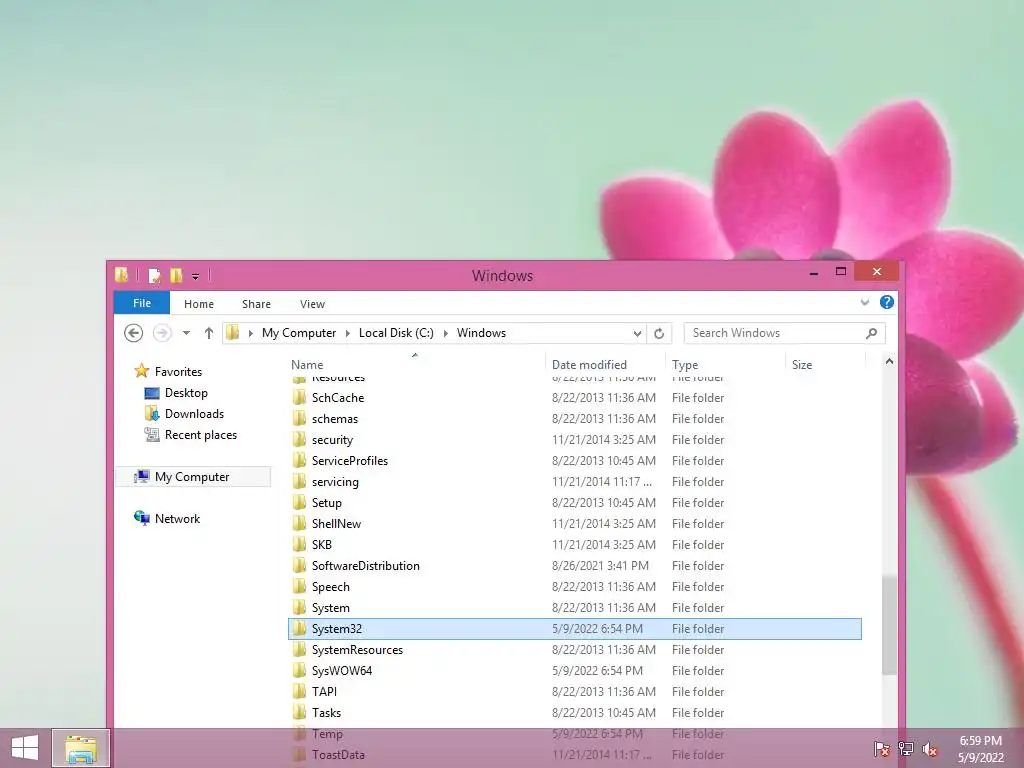Open the Windows Start button
The width and height of the screenshot is (1024, 768).
[25, 748]
